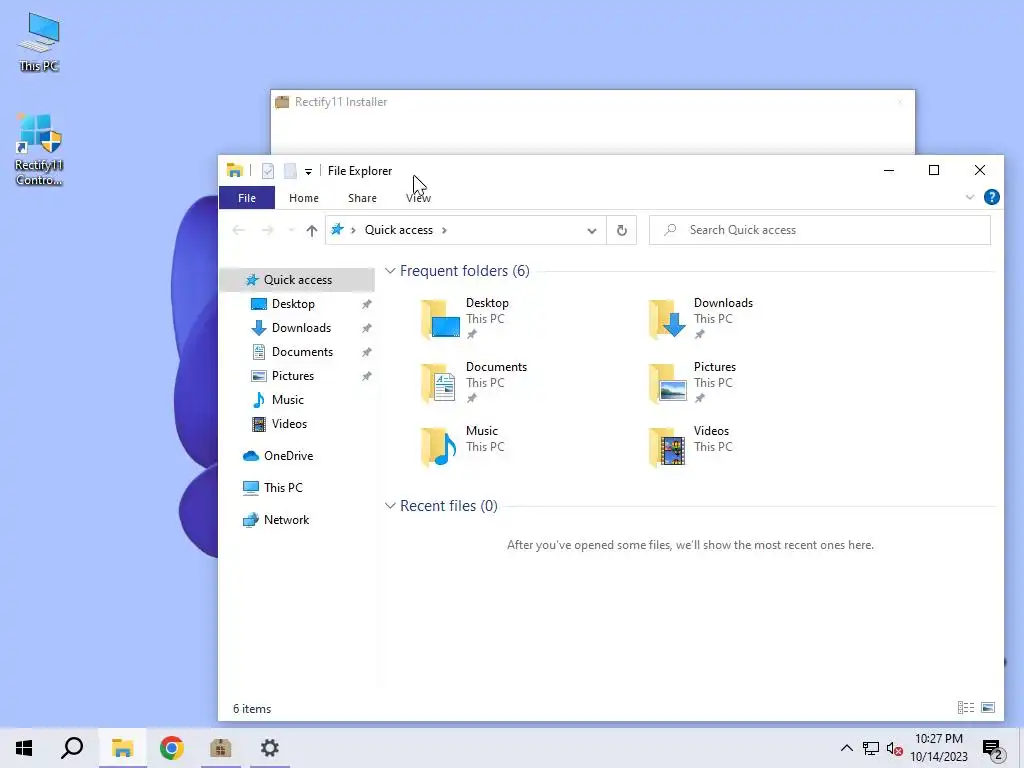
Task: Open the blue Help icon
Action: (x=991, y=197)
